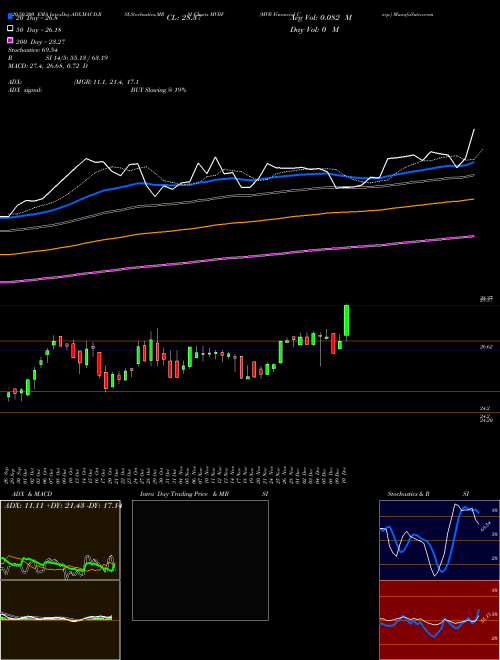Click the Avg Vol: 0.082 M text

(321, 18)
